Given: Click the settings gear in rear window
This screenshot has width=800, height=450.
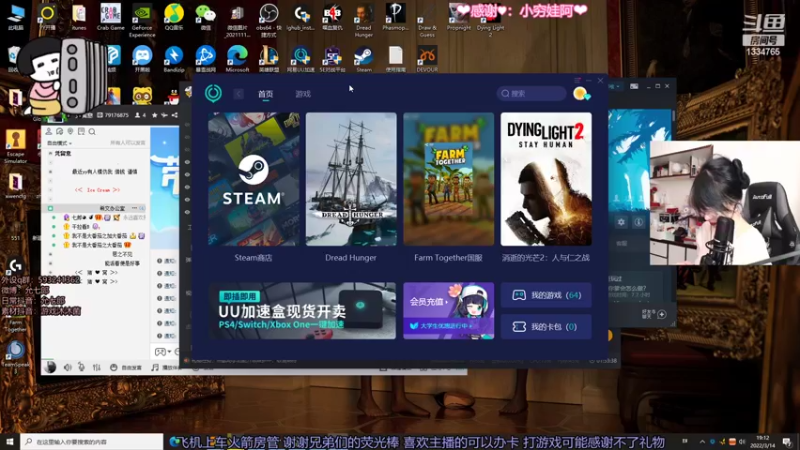Looking at the screenshot, I should click(x=621, y=222).
